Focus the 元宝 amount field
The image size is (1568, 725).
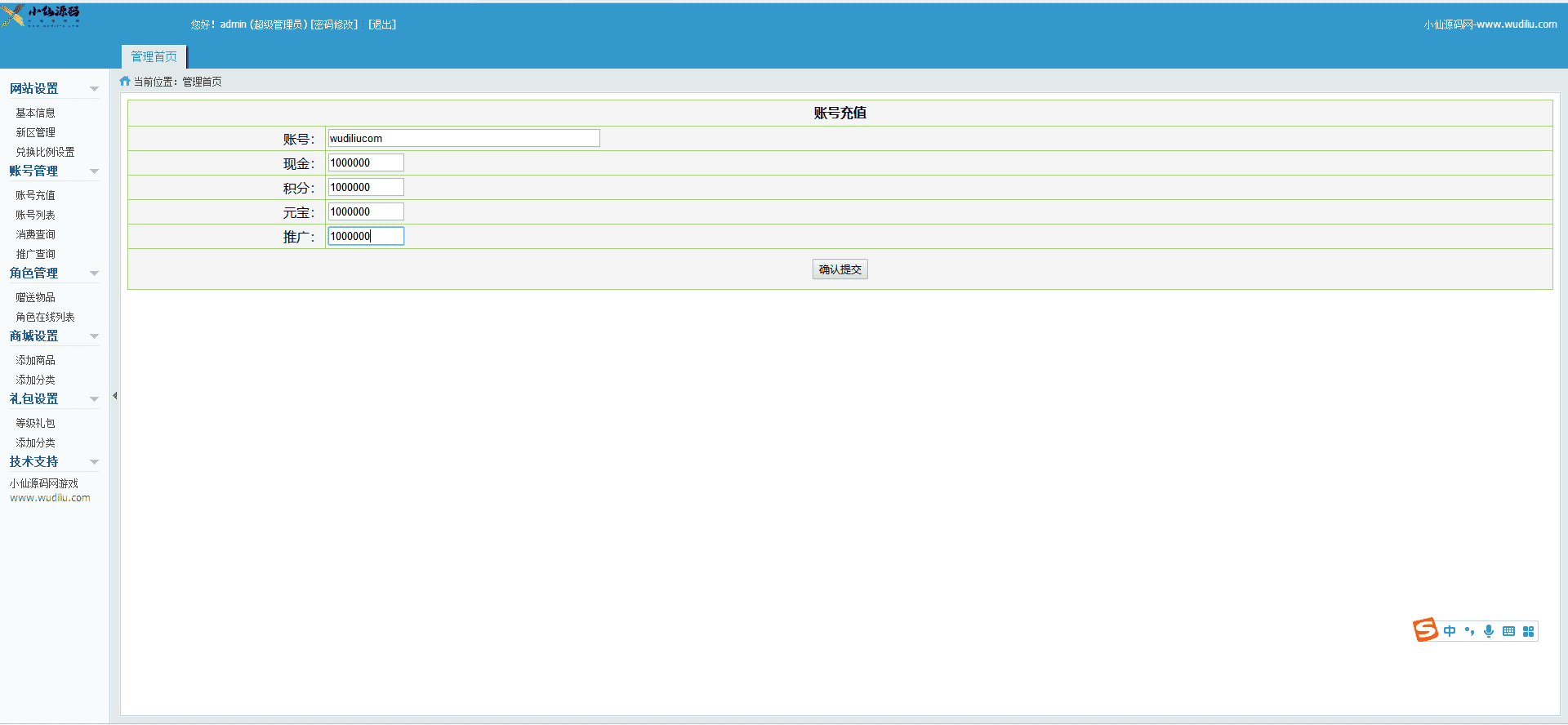366,211
